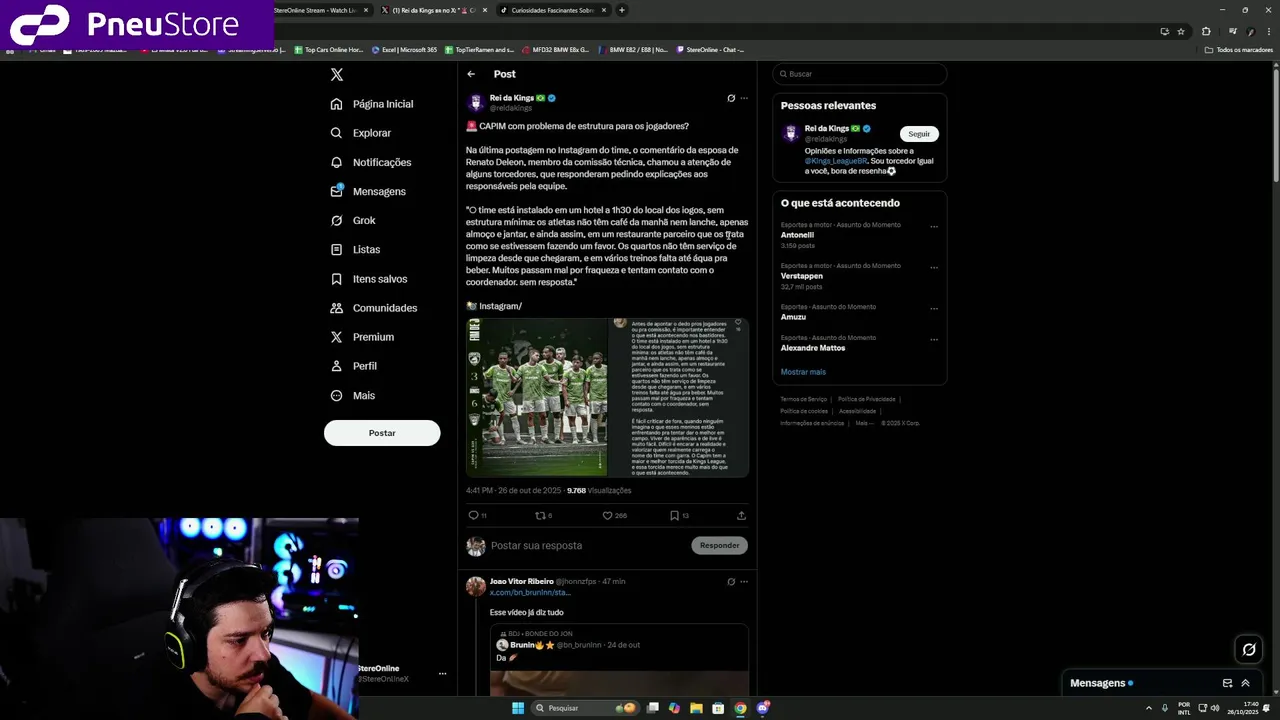Image resolution: width=1280 pixels, height=720 pixels.
Task: Open Google Chrome from the taskbar
Action: click(740, 708)
